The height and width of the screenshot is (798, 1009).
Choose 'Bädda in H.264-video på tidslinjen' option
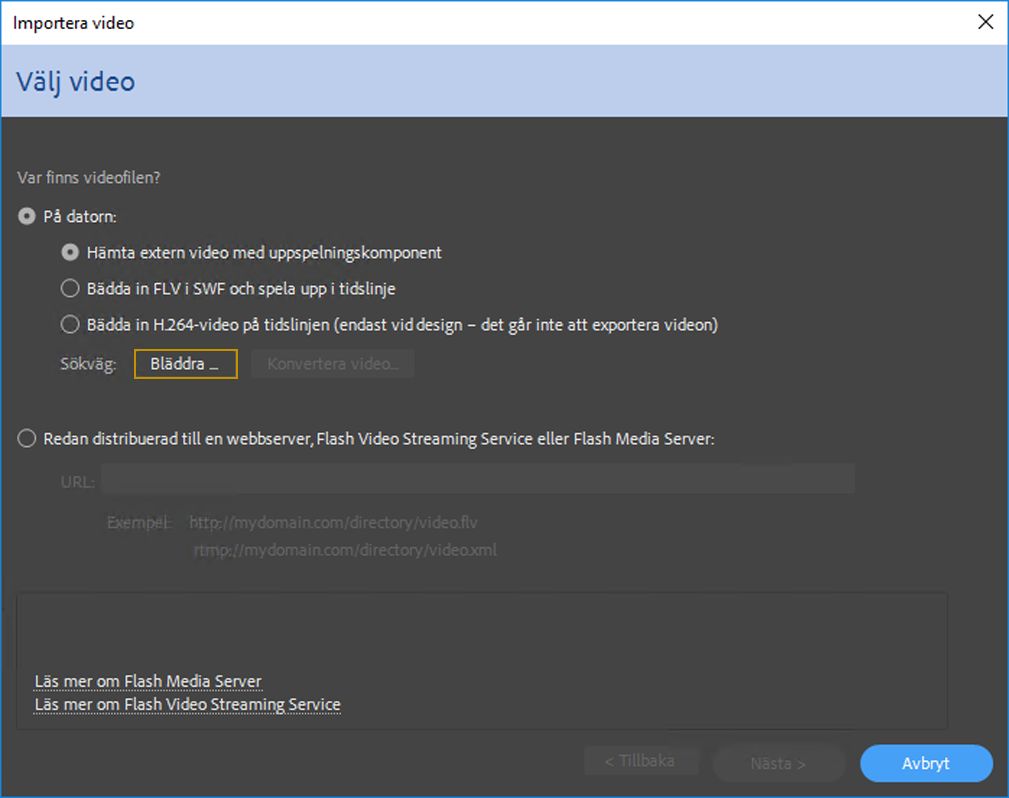click(70, 324)
